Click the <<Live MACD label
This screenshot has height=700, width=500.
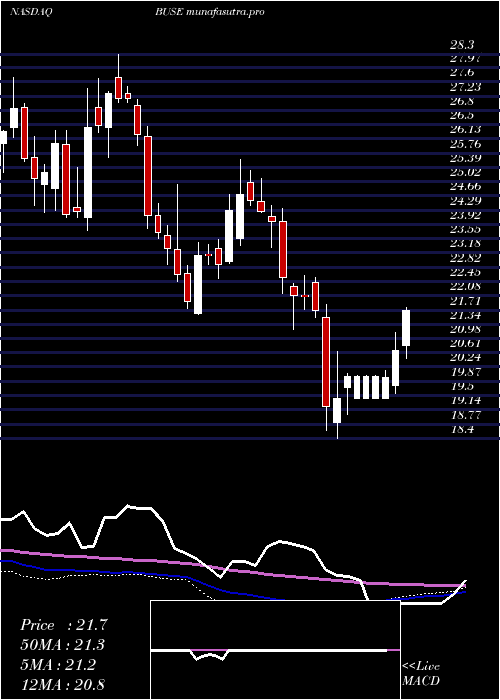pos(421,674)
